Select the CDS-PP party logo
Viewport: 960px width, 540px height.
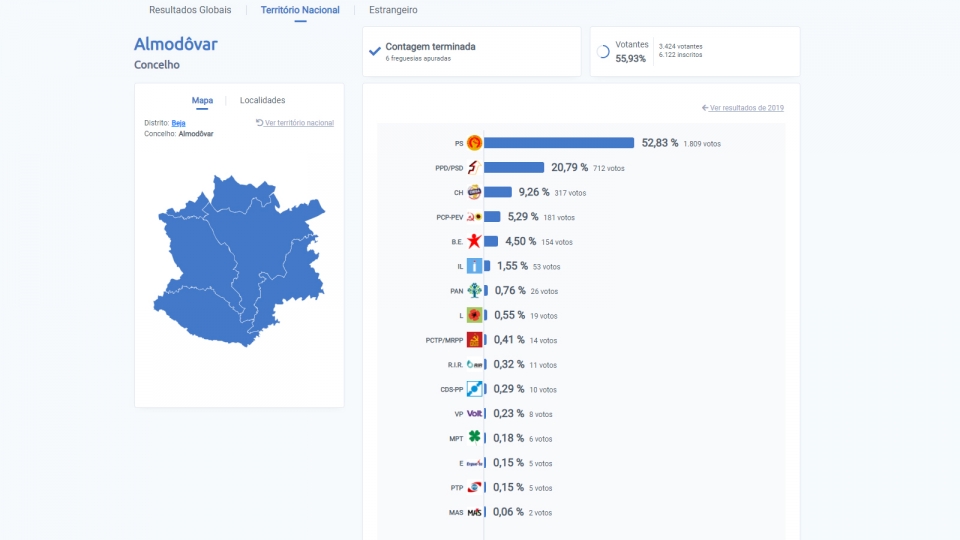(474, 389)
